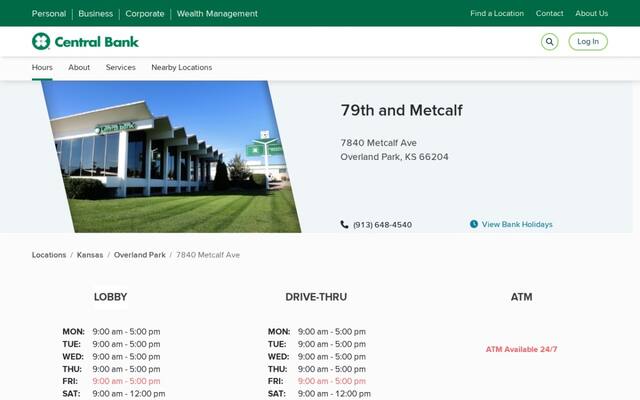Click the search magnifier icon
The image size is (640, 400).
549,42
